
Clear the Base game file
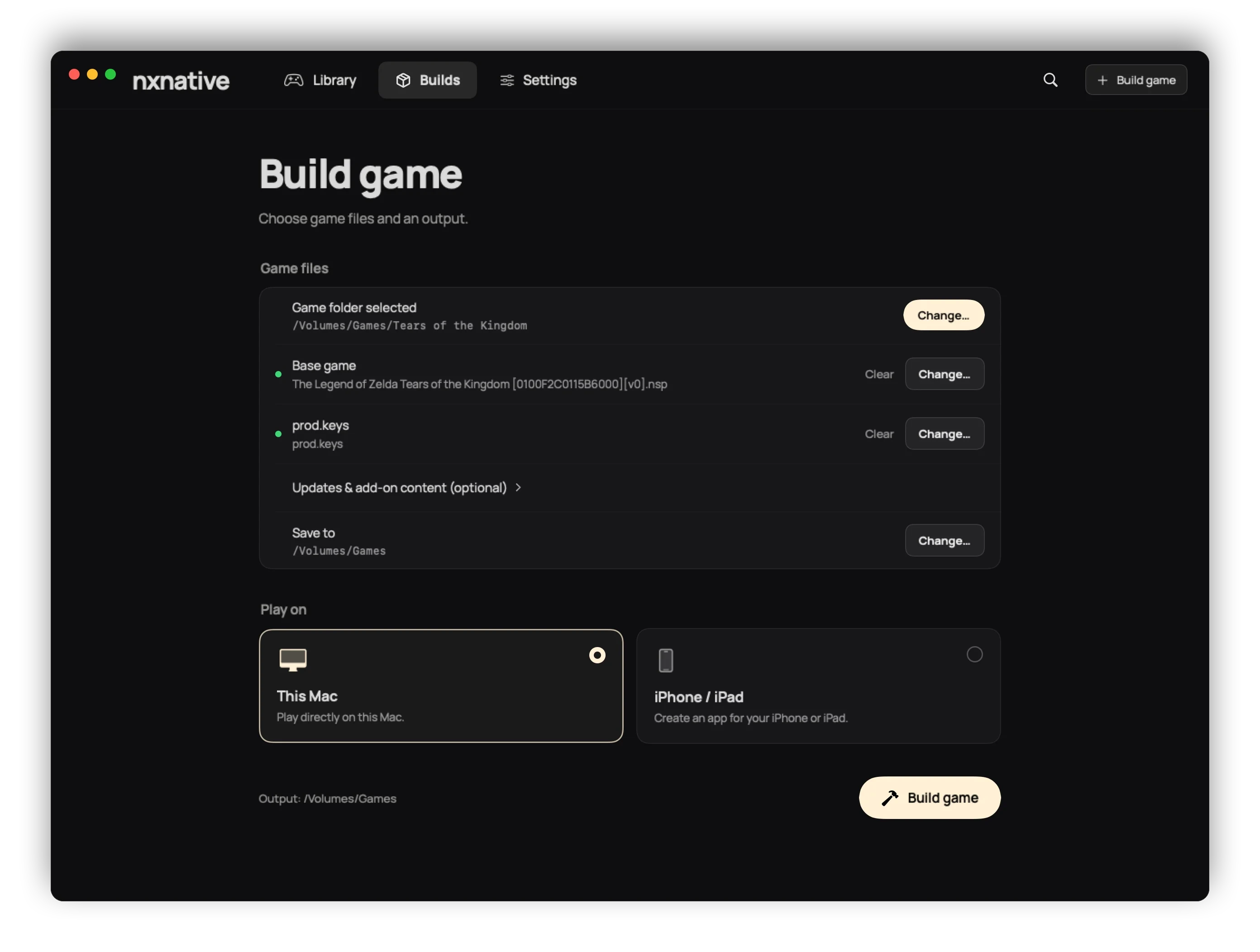(879, 374)
